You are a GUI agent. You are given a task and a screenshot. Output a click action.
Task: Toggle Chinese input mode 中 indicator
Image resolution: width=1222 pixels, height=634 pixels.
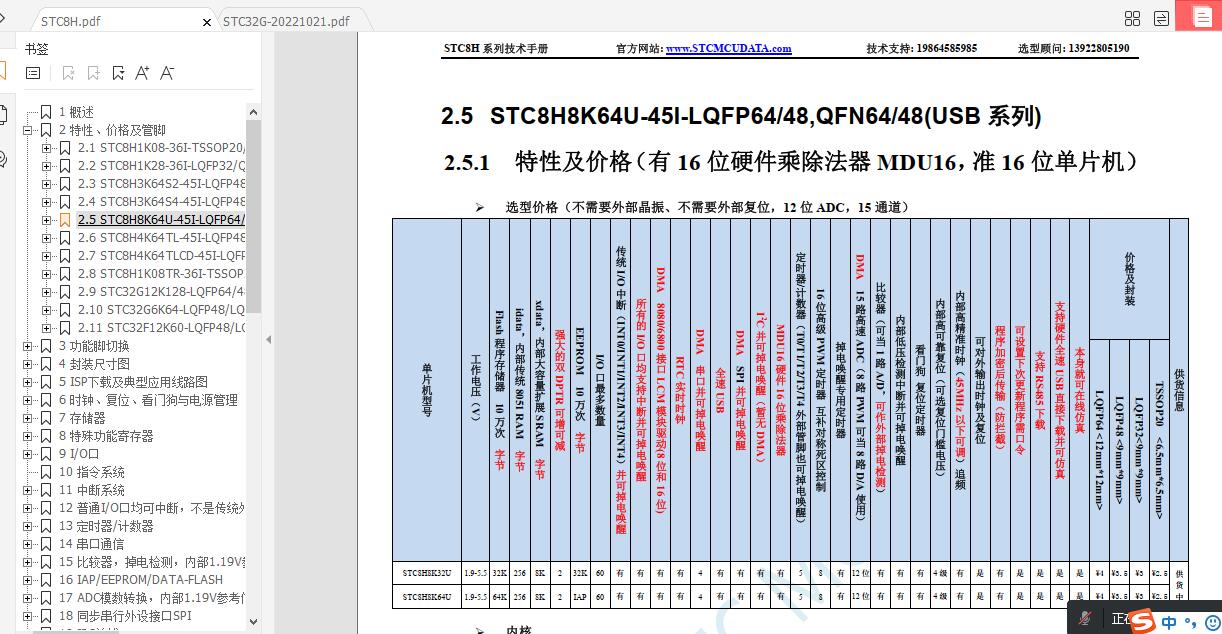click(x=1168, y=622)
